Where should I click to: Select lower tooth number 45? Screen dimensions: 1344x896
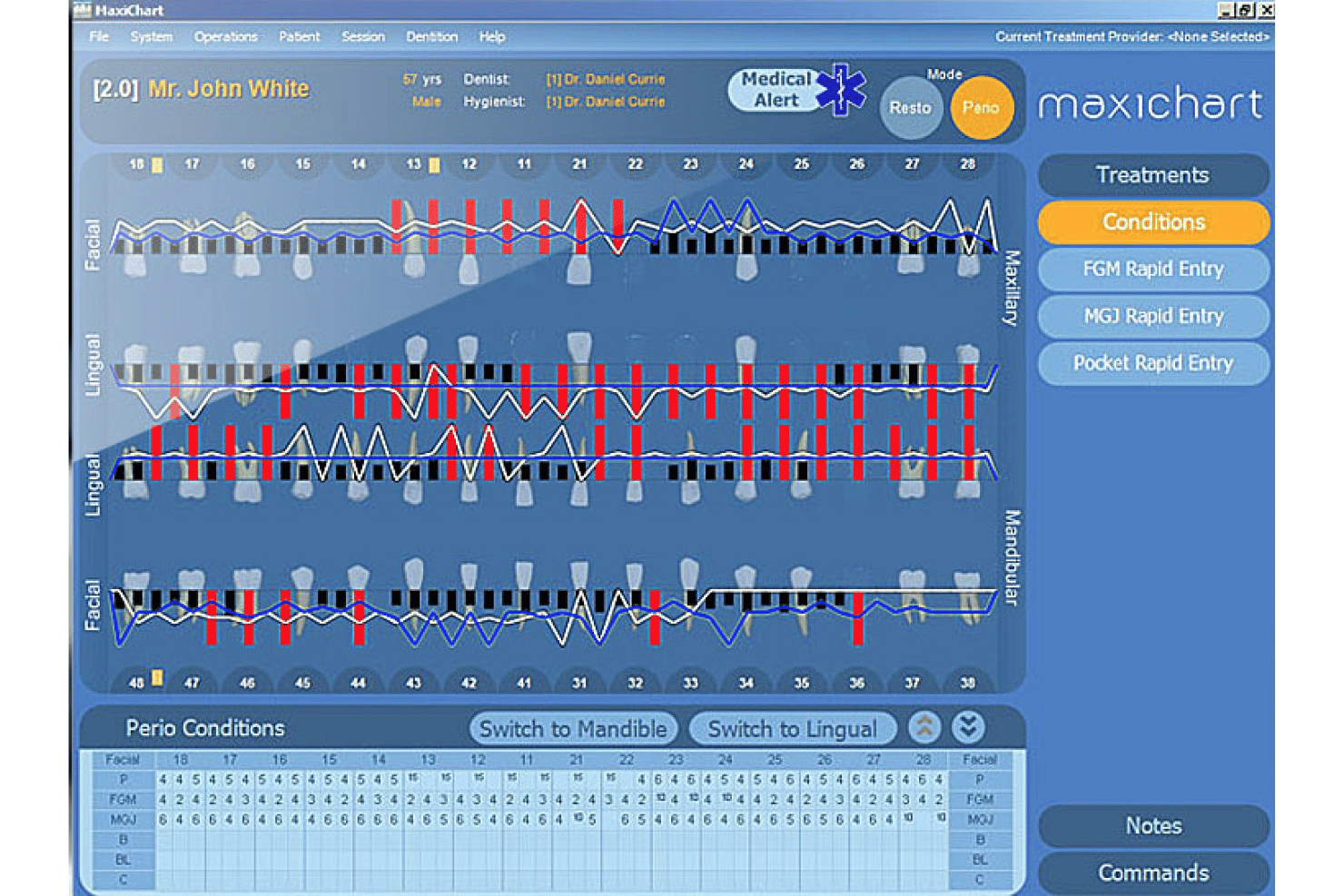(302, 683)
